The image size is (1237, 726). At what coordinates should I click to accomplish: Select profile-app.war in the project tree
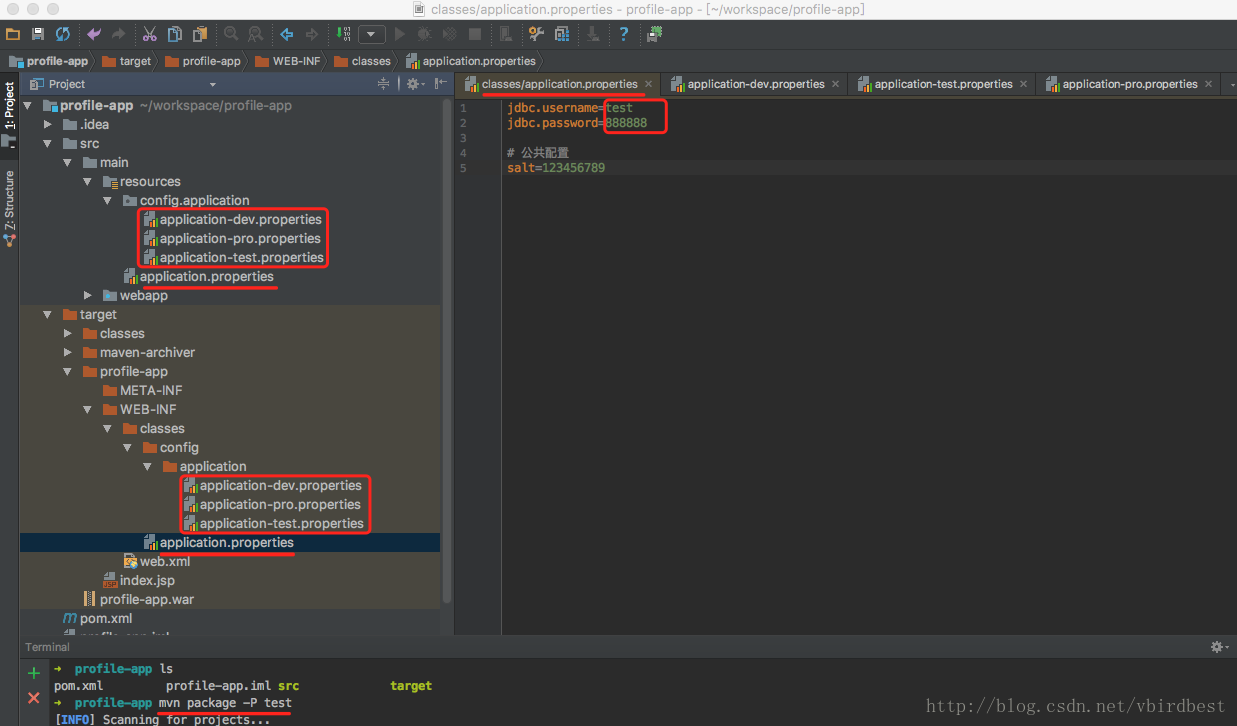(138, 600)
